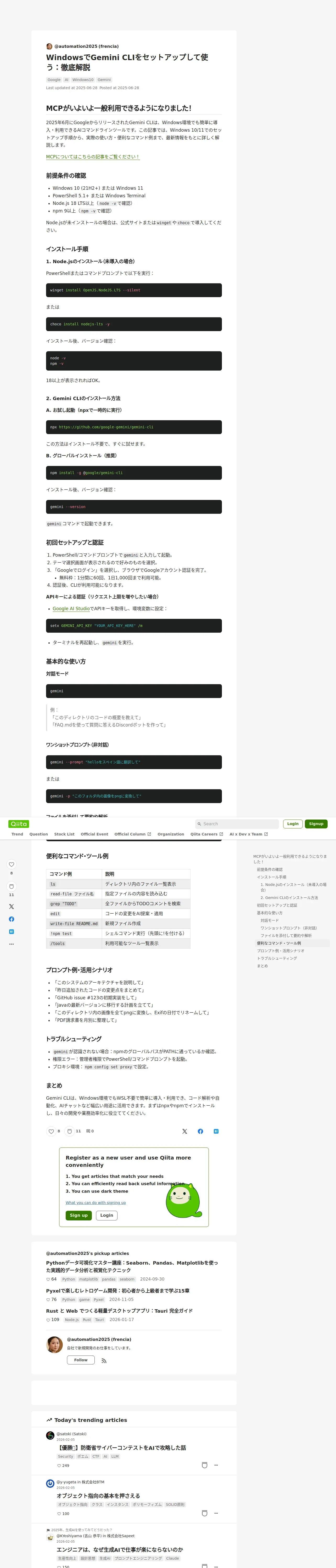Click the stock icon next to count 11 below article
The height and width of the screenshot is (1568, 336).
tap(70, 1131)
